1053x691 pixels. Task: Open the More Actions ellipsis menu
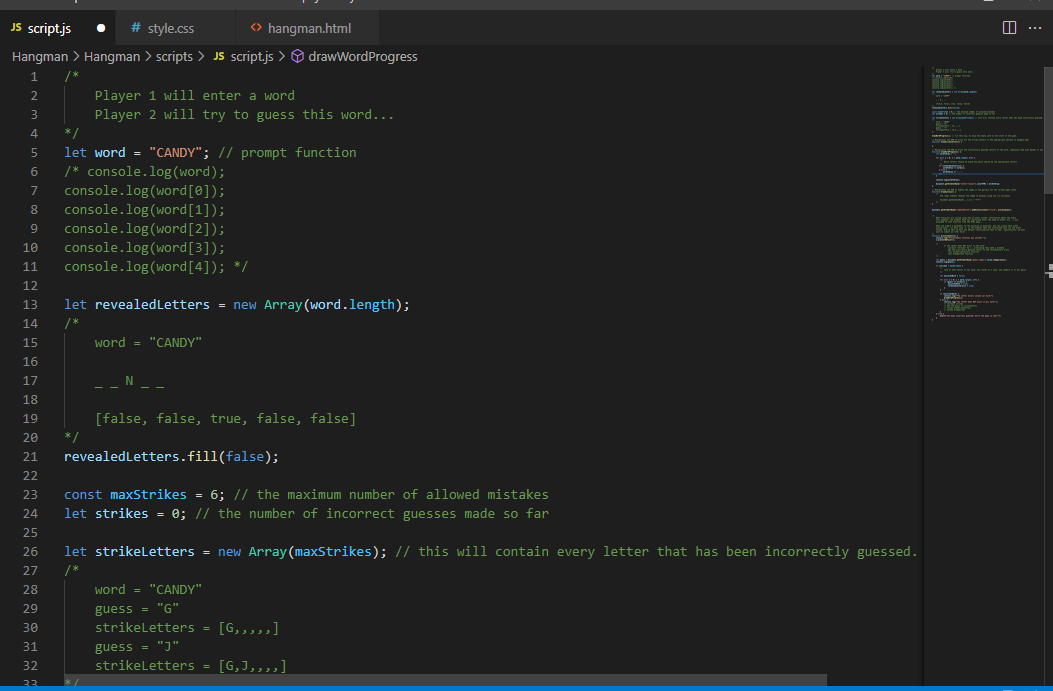click(1035, 28)
